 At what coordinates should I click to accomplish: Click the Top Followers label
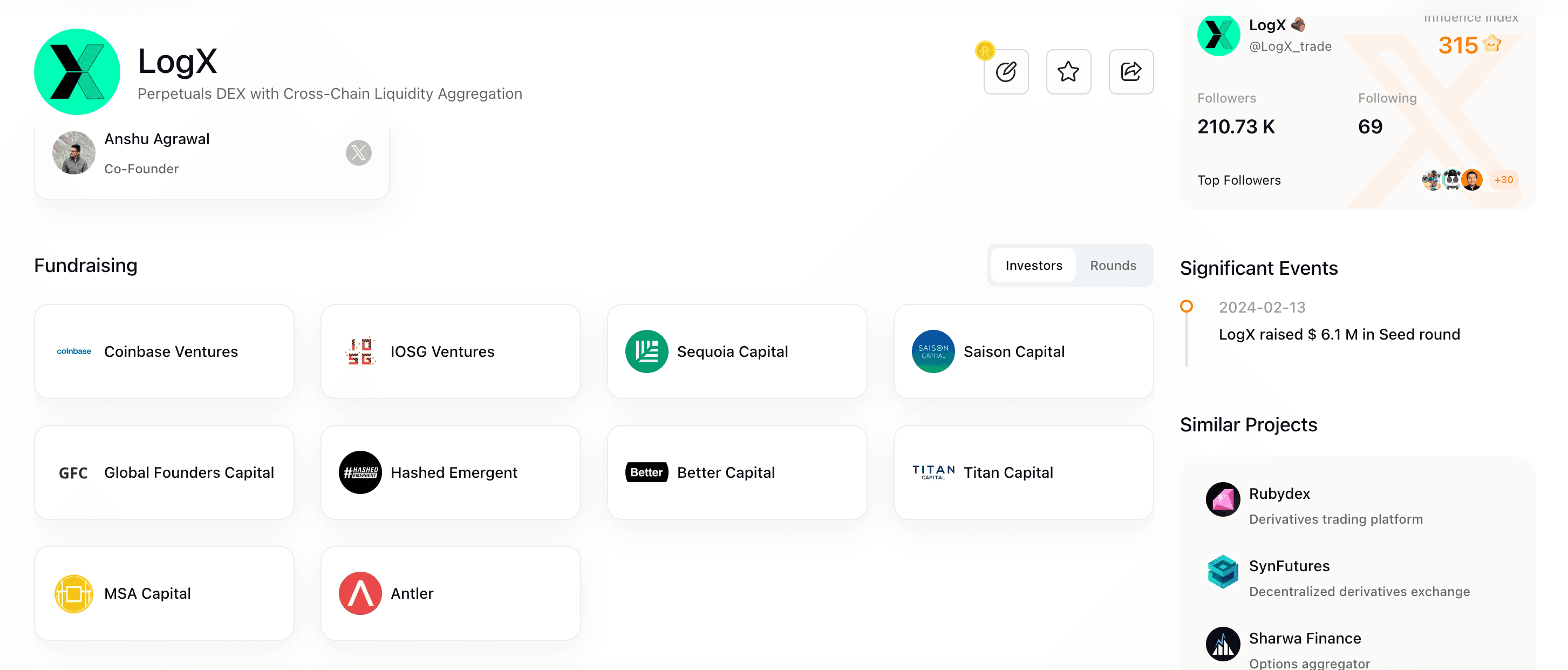point(1239,180)
